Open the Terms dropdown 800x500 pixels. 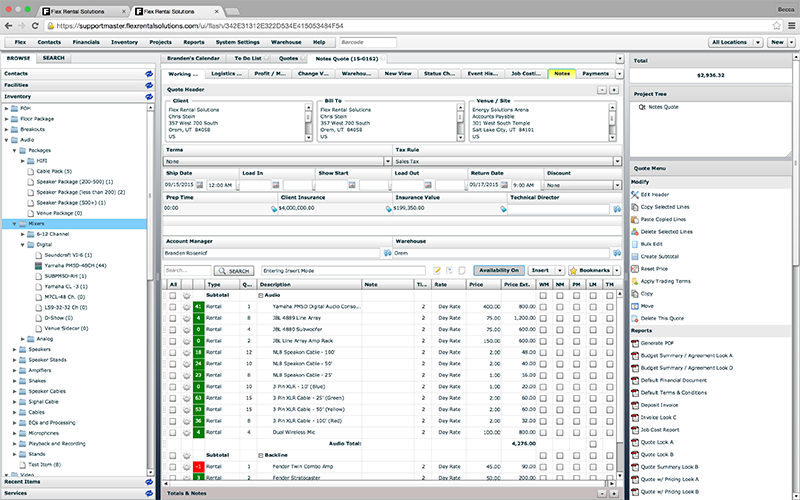click(387, 161)
